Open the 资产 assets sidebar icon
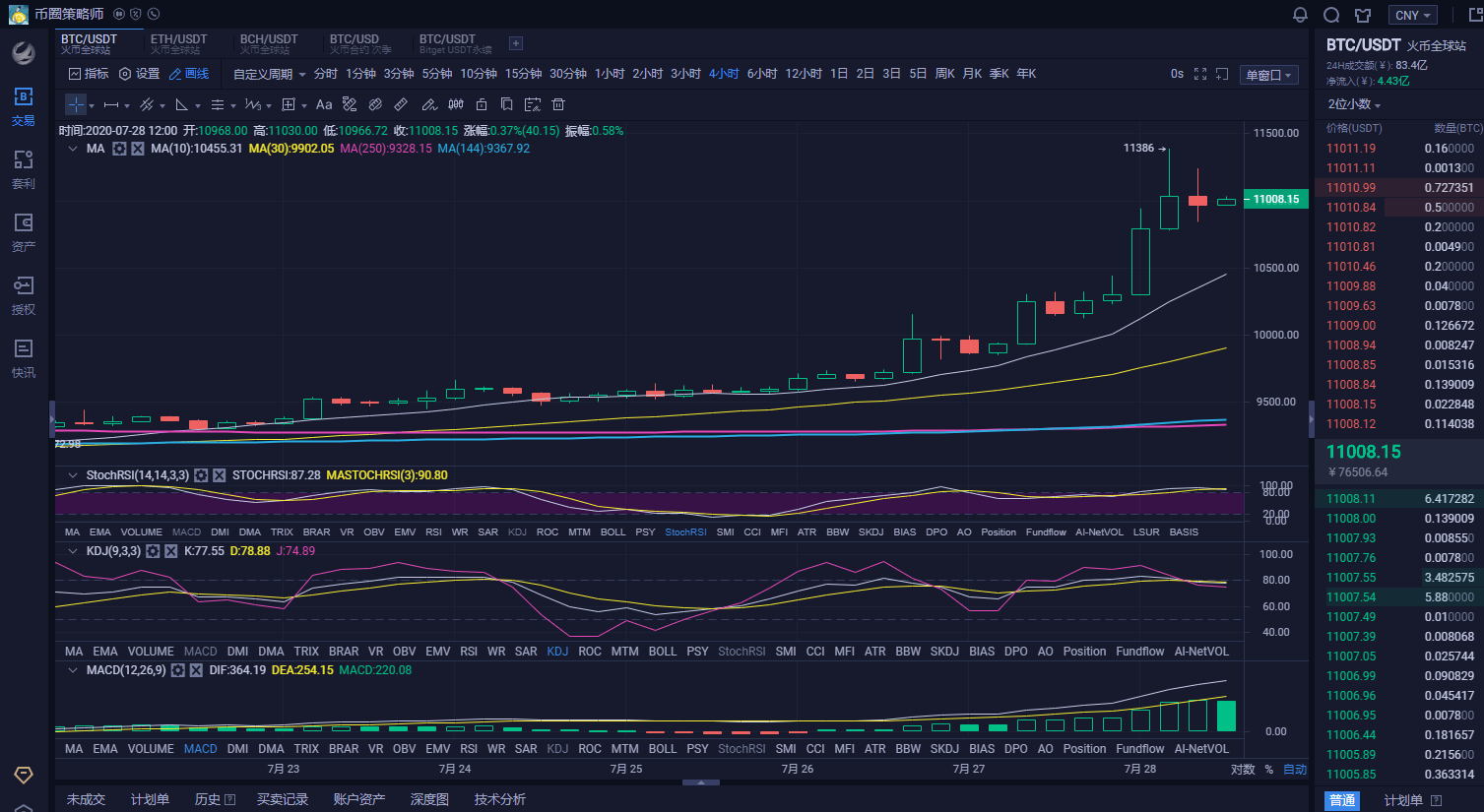The image size is (1484, 812). click(24, 232)
